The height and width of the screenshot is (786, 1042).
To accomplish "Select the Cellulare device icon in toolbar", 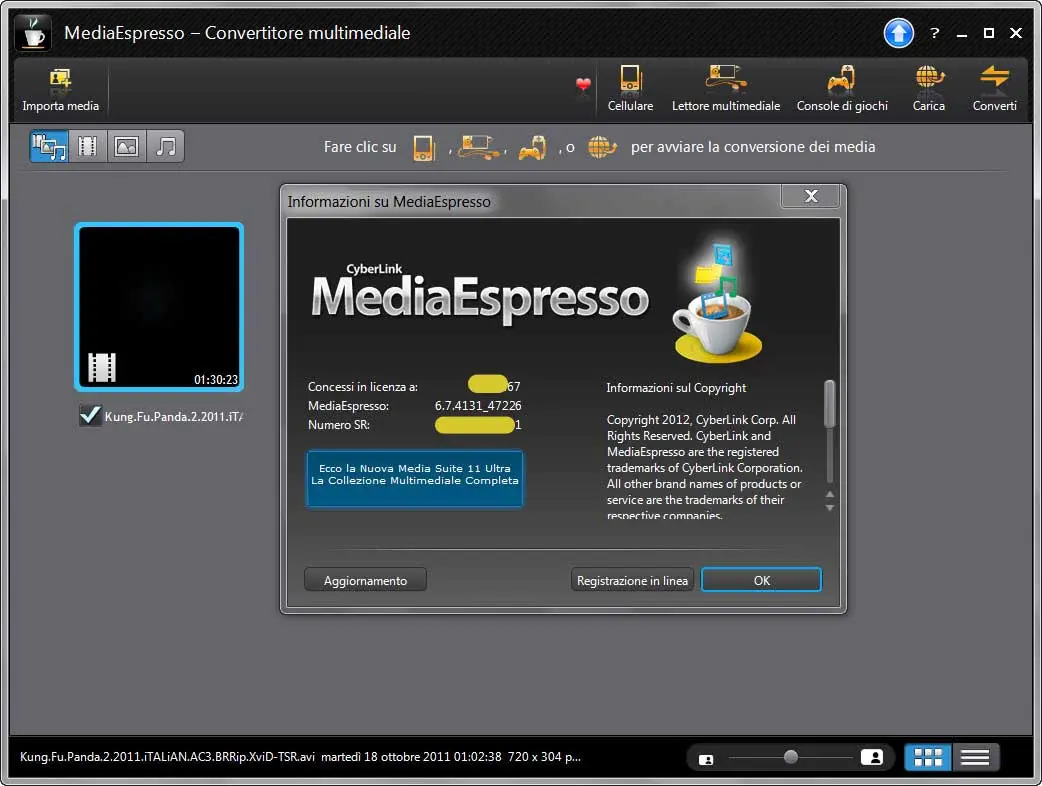I will [x=630, y=89].
